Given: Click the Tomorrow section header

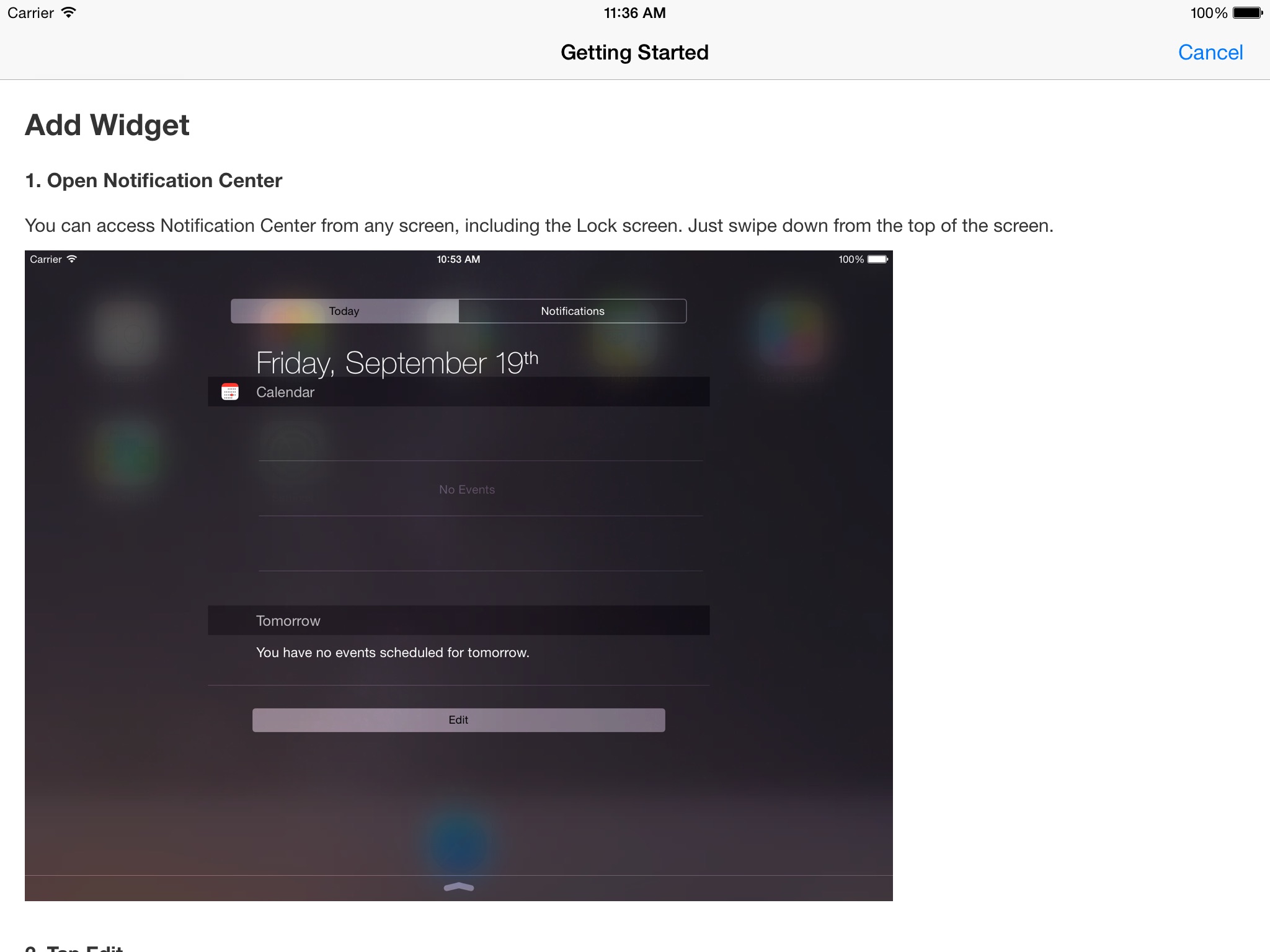Looking at the screenshot, I should pos(288,620).
